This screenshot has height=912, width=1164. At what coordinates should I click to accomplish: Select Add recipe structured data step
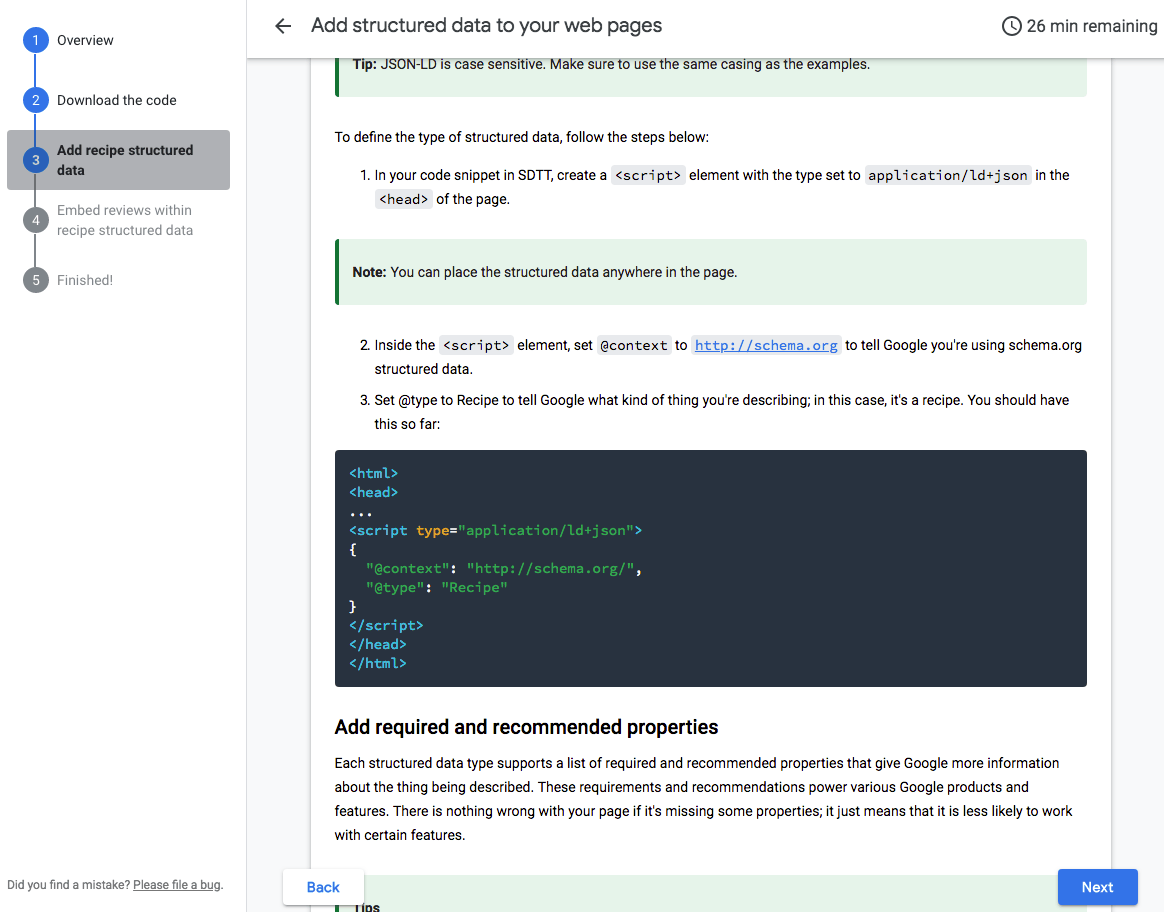[125, 160]
